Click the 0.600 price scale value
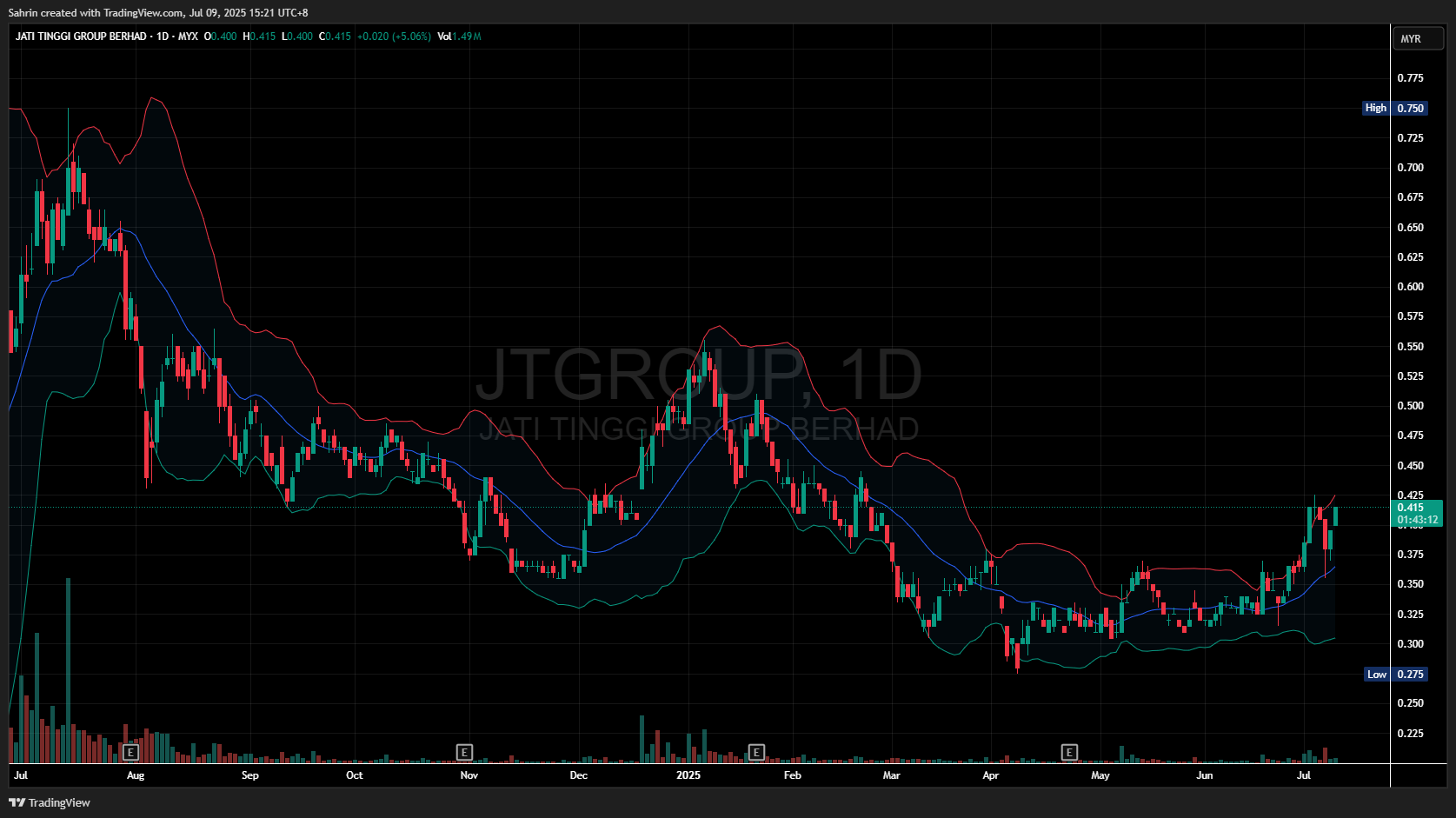 pyautogui.click(x=1411, y=287)
